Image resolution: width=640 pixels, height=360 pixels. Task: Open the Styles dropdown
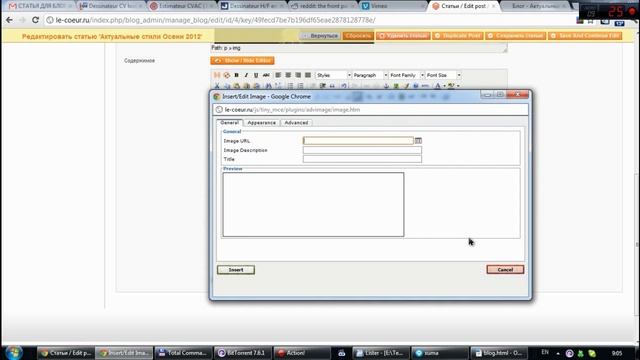[x=333, y=75]
